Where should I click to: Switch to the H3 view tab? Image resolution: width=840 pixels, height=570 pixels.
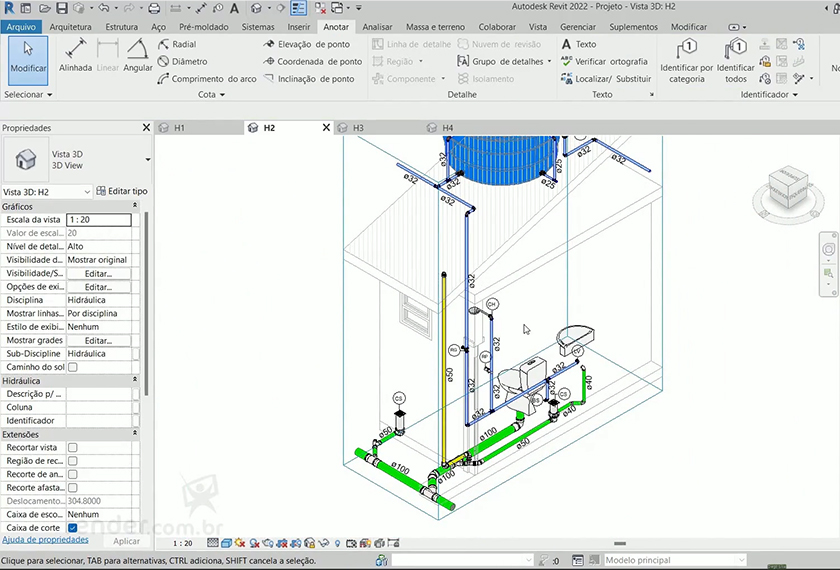(357, 128)
